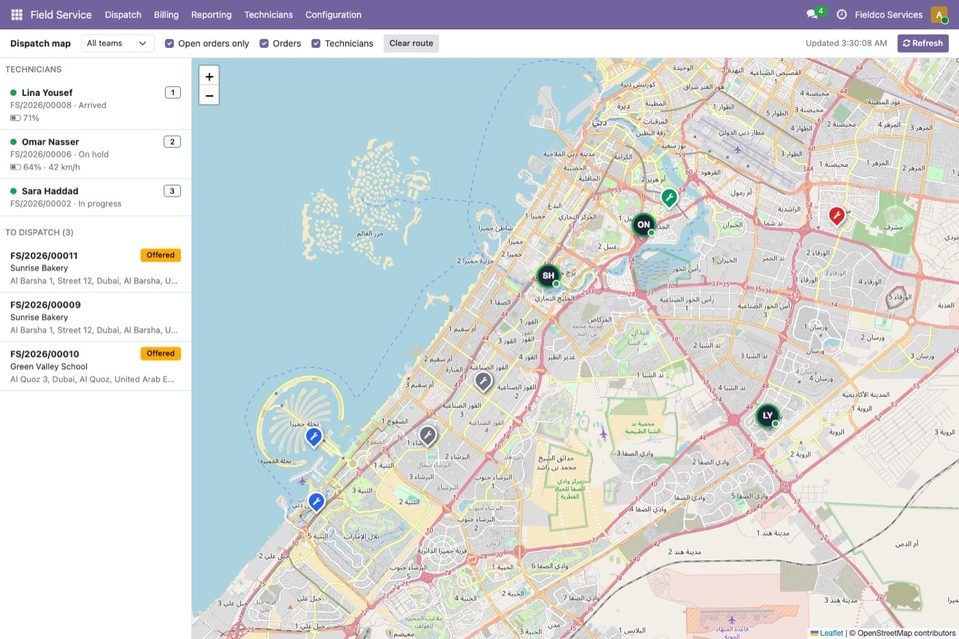Open the conversations chat icon
This screenshot has width=959, height=639.
pos(812,15)
